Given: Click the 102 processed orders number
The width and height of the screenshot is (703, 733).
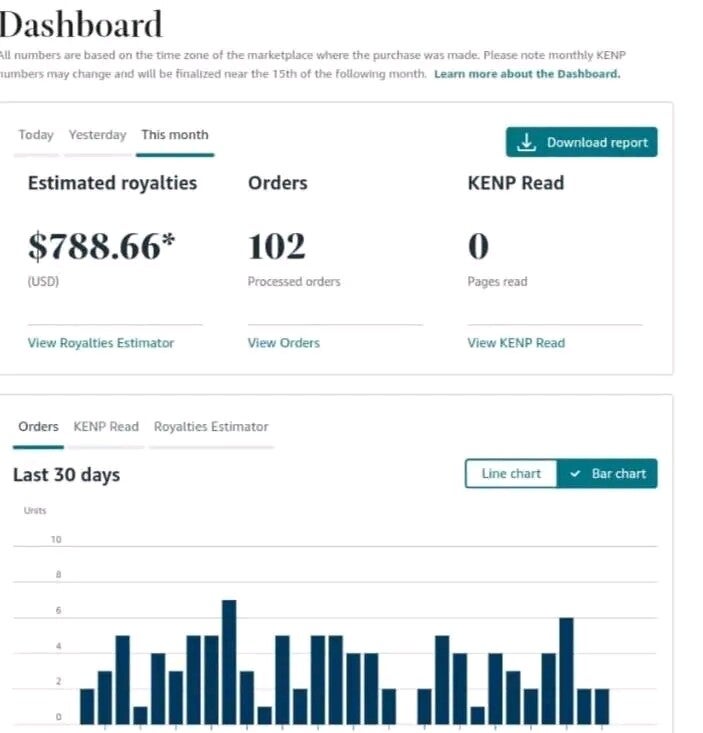Looking at the screenshot, I should tap(277, 246).
